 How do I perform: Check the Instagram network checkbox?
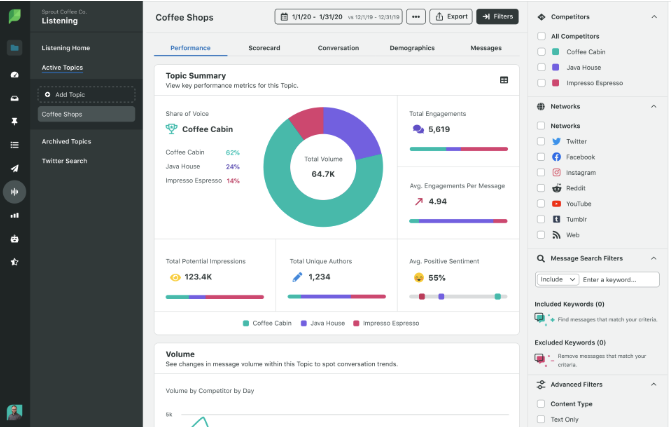(541, 172)
